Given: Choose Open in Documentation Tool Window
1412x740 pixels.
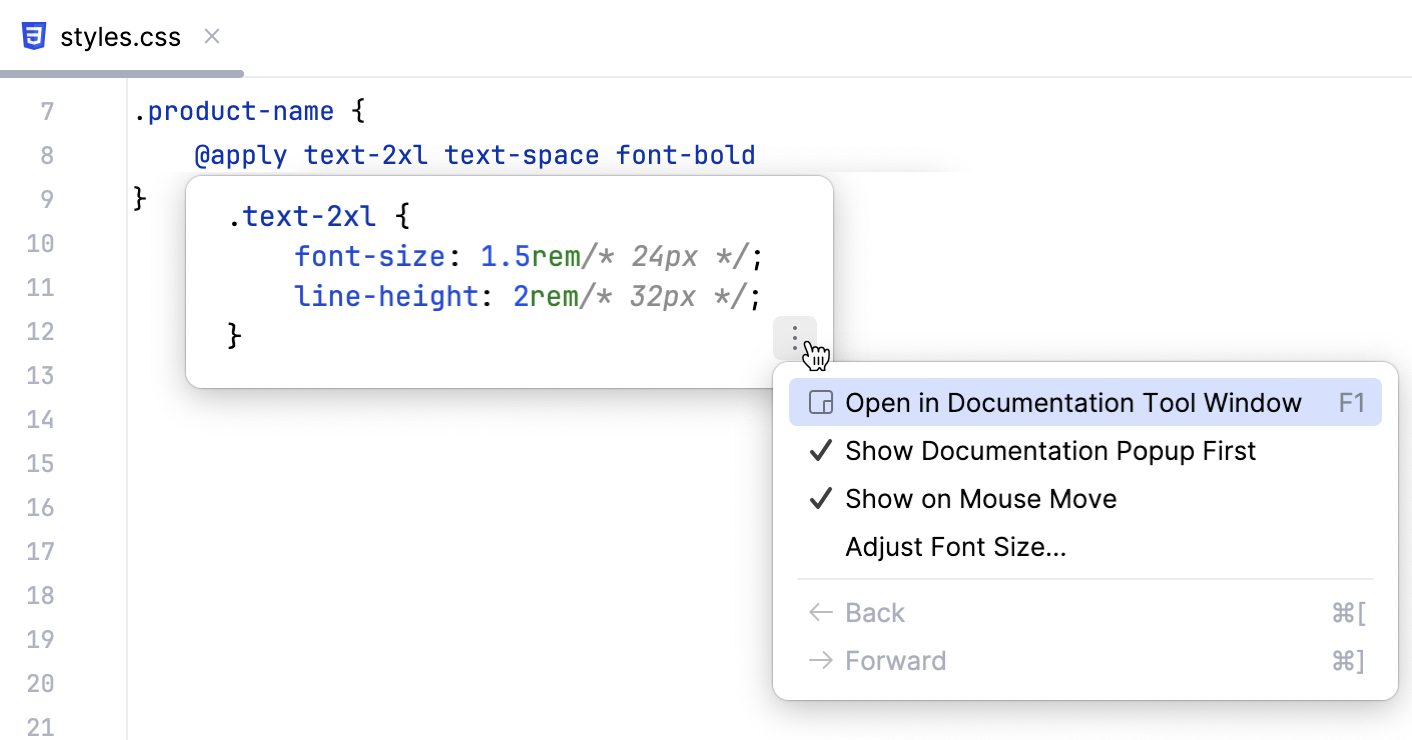Looking at the screenshot, I should pos(1085,403).
